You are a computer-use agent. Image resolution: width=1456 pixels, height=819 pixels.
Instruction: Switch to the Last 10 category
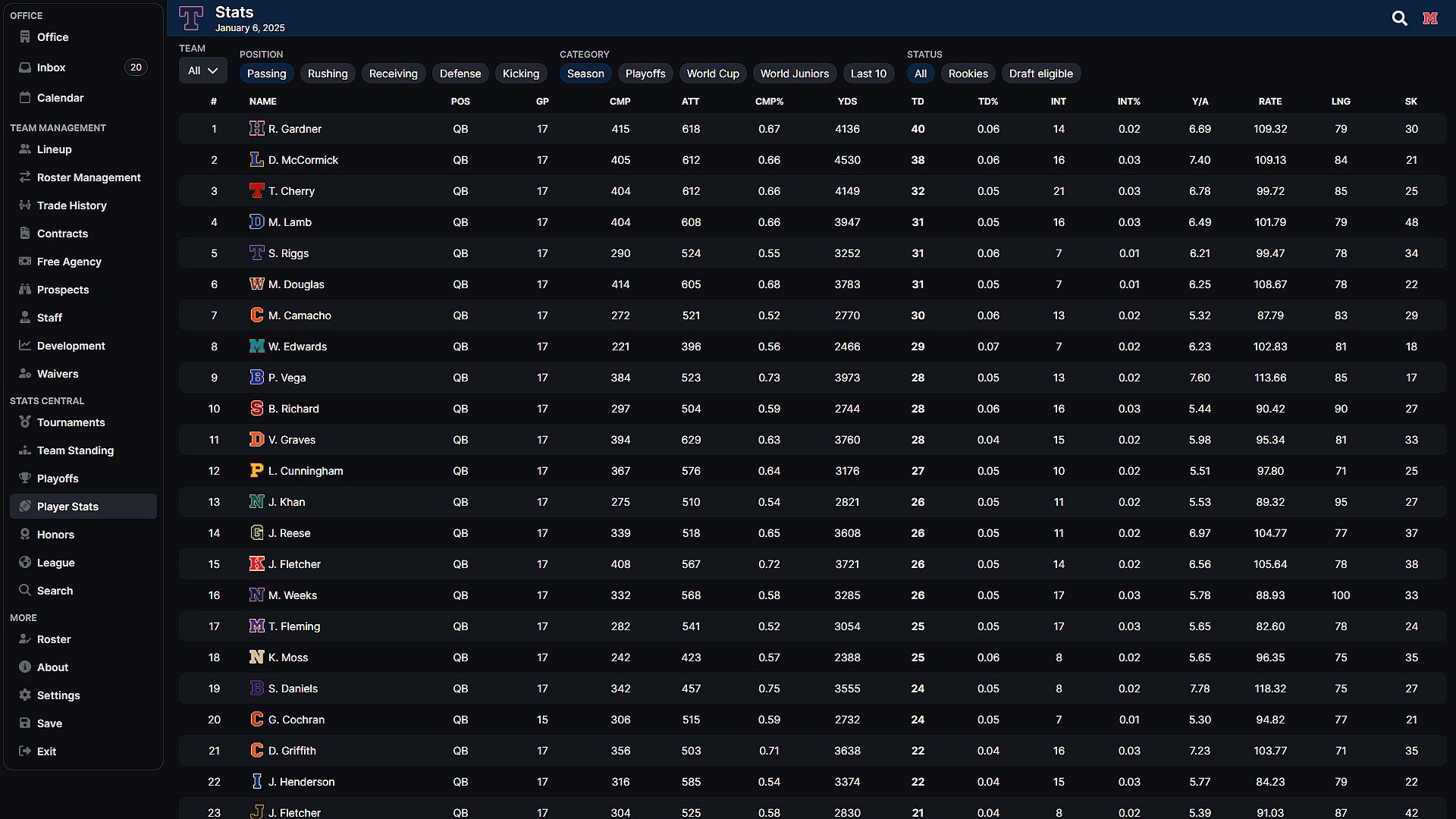point(868,74)
